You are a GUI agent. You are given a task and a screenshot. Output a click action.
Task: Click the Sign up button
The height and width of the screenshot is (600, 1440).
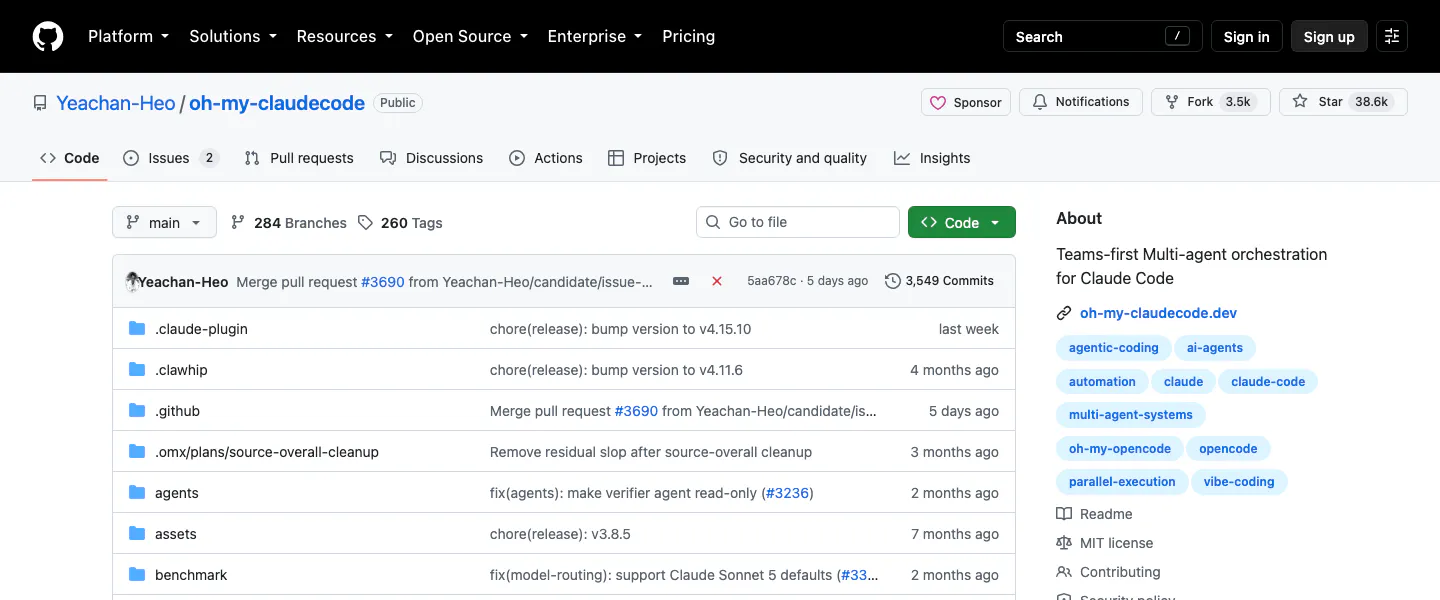click(1329, 36)
